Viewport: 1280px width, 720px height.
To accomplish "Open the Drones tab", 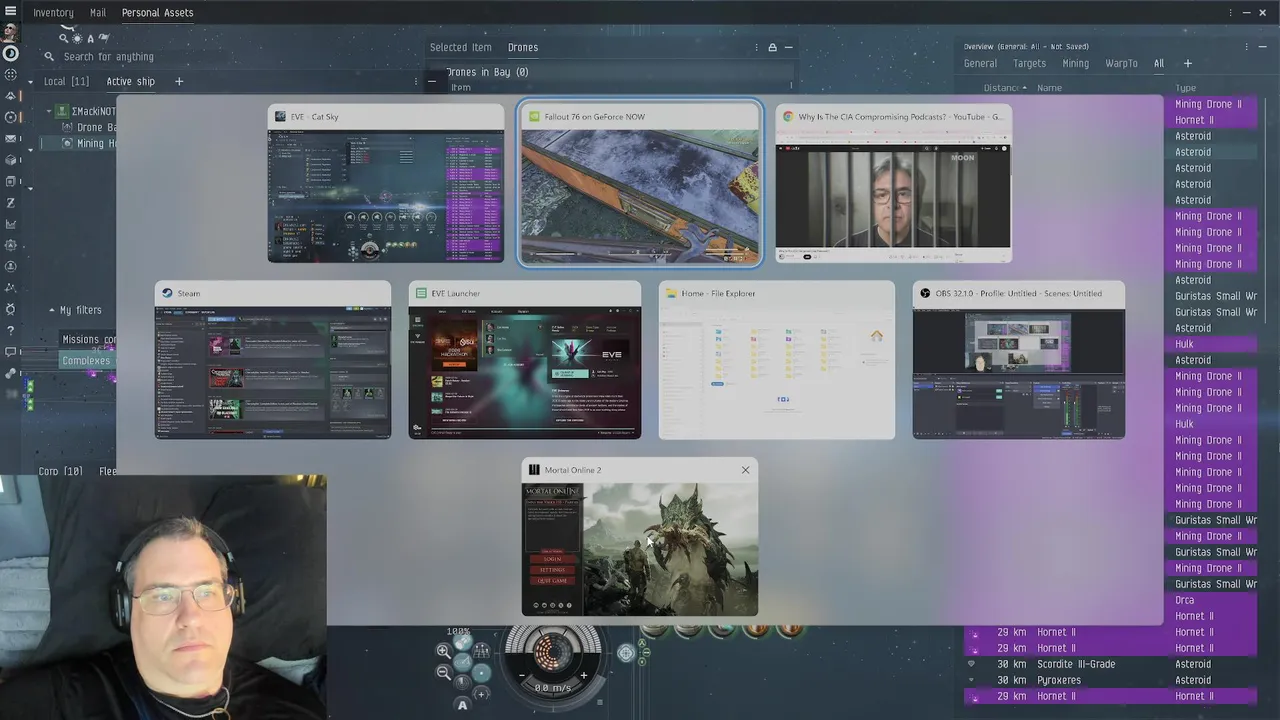I will click(522, 47).
